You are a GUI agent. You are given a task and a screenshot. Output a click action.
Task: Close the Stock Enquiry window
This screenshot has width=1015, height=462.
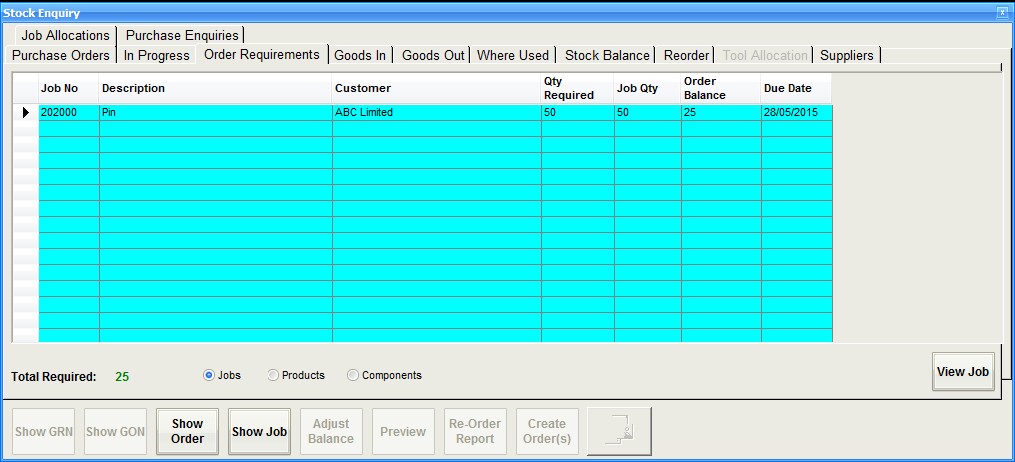point(1002,13)
